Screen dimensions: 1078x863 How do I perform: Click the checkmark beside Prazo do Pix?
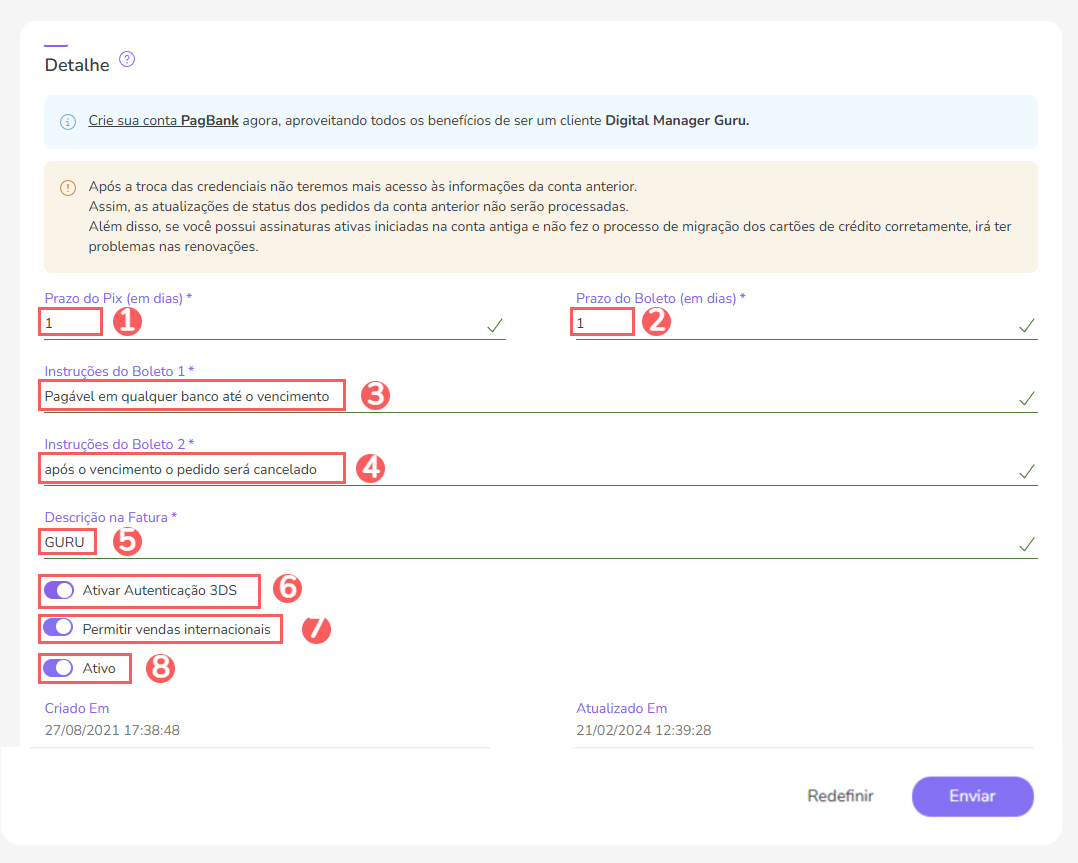[497, 324]
